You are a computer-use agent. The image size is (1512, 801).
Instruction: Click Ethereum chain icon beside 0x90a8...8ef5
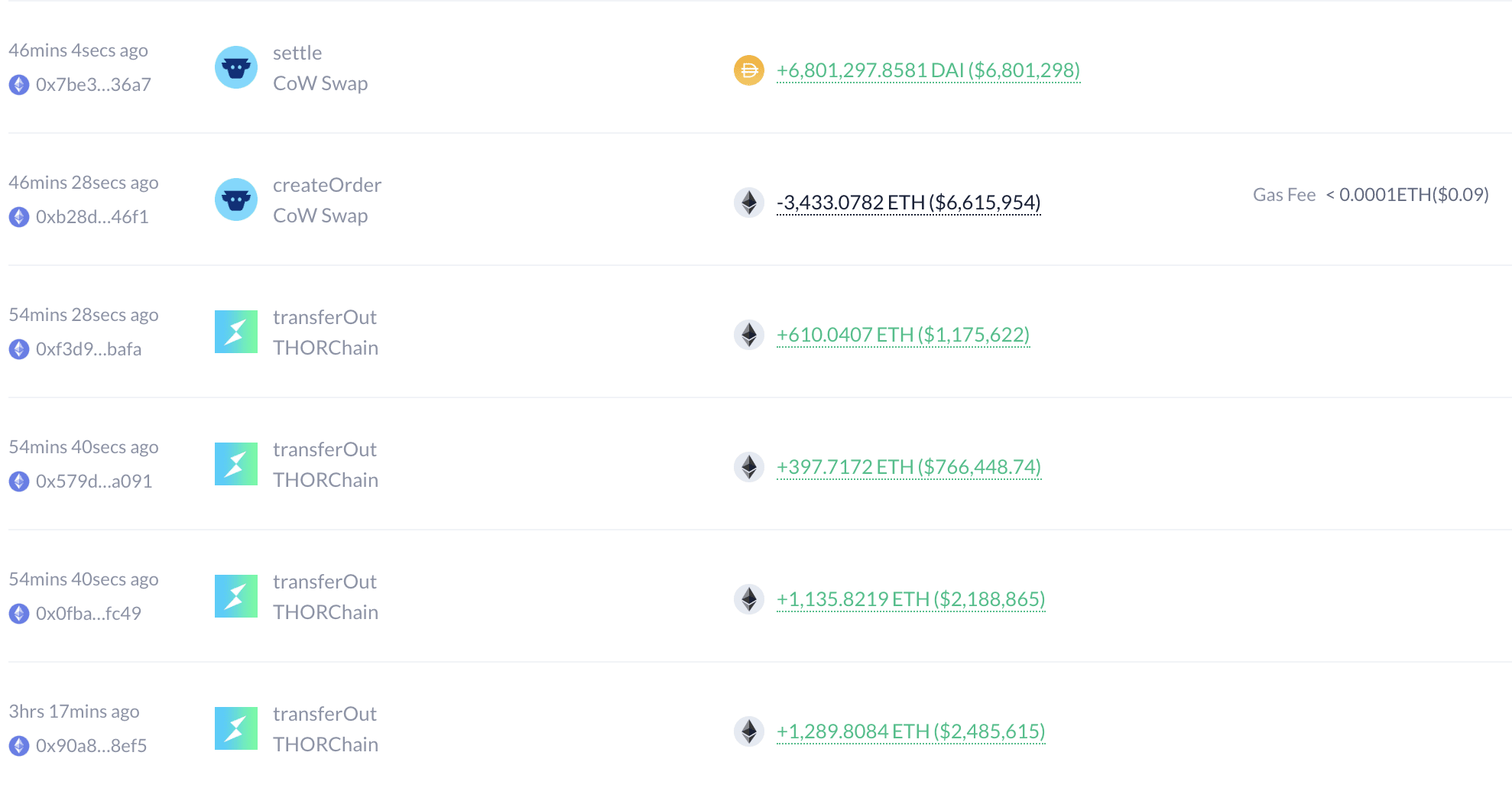click(19, 746)
